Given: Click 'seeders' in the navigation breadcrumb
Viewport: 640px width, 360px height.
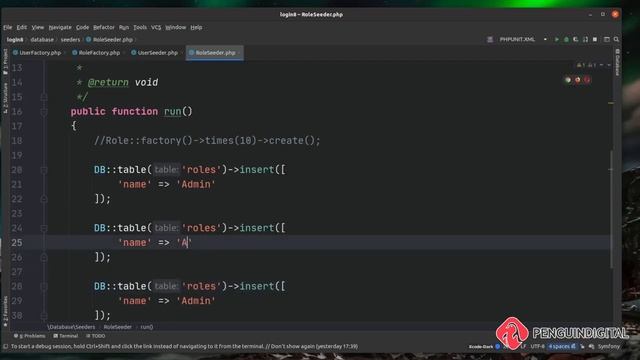Looking at the screenshot, I should point(70,40).
